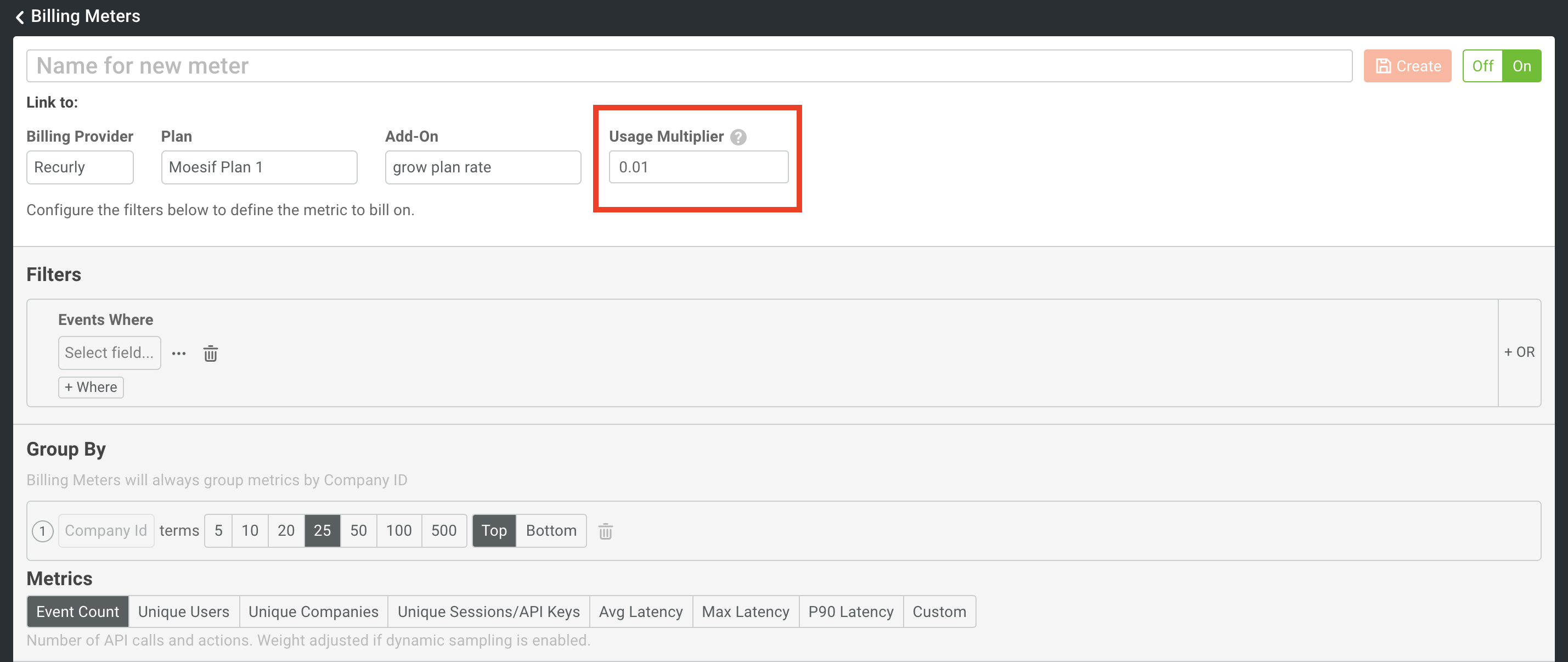Set terms count to 100
This screenshot has width=1568, height=662.
tap(398, 530)
